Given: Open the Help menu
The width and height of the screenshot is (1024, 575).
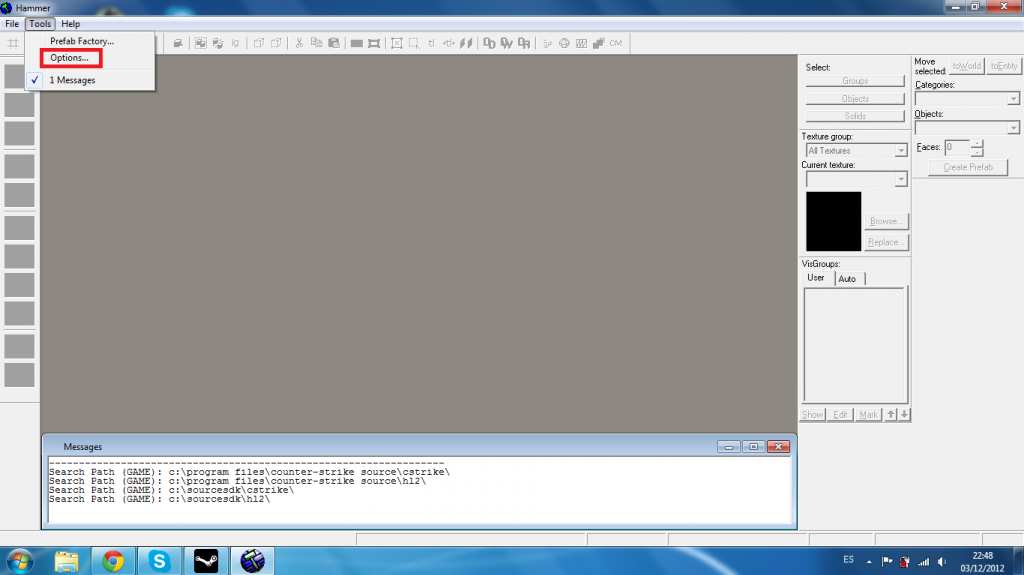Looking at the screenshot, I should tap(71, 24).
